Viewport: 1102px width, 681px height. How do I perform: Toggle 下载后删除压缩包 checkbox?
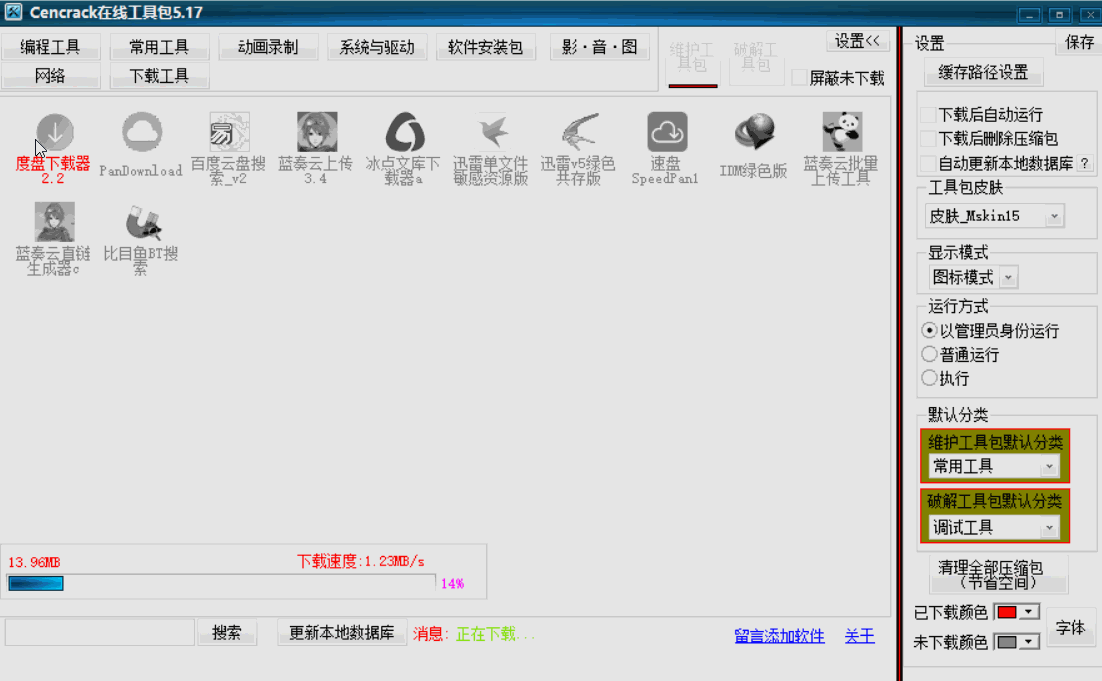pos(928,138)
